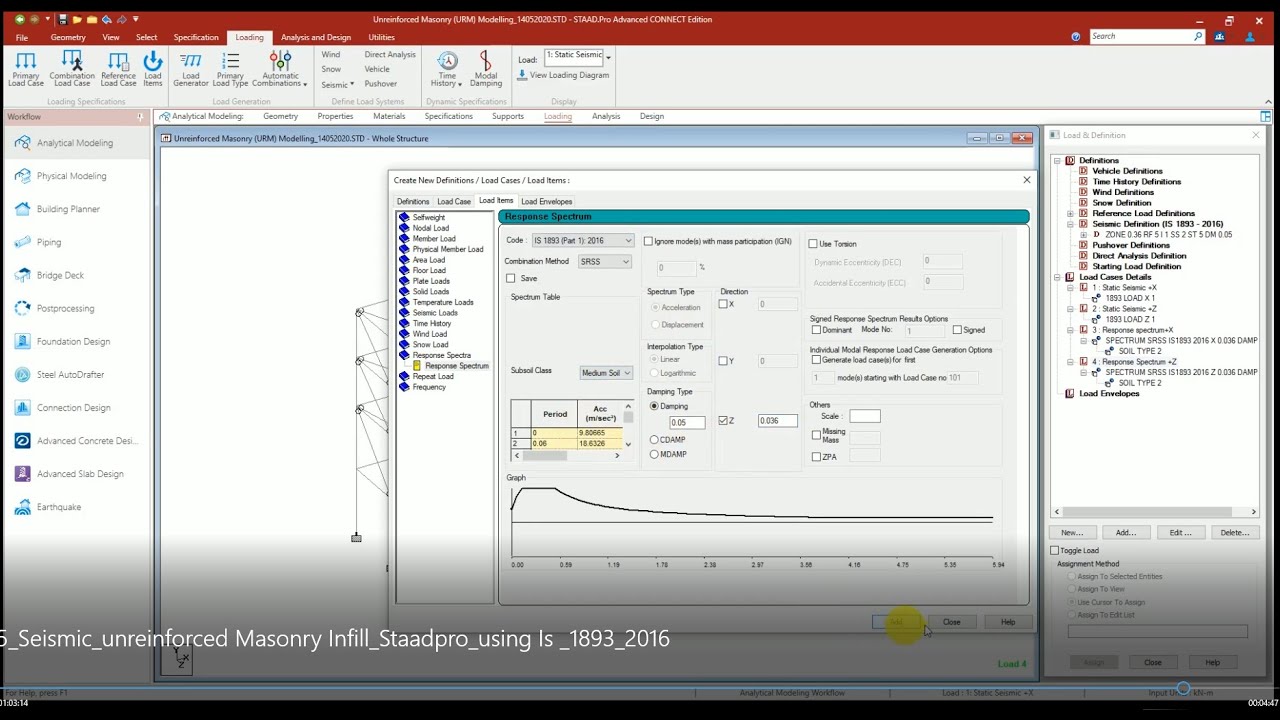1280x720 pixels.
Task: Enable the Use Torsion checkbox
Action: point(813,244)
